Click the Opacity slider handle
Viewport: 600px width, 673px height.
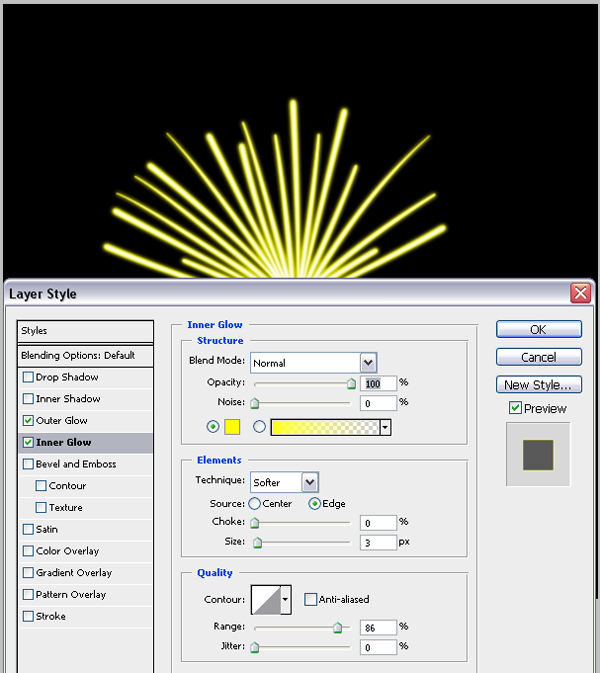click(352, 383)
